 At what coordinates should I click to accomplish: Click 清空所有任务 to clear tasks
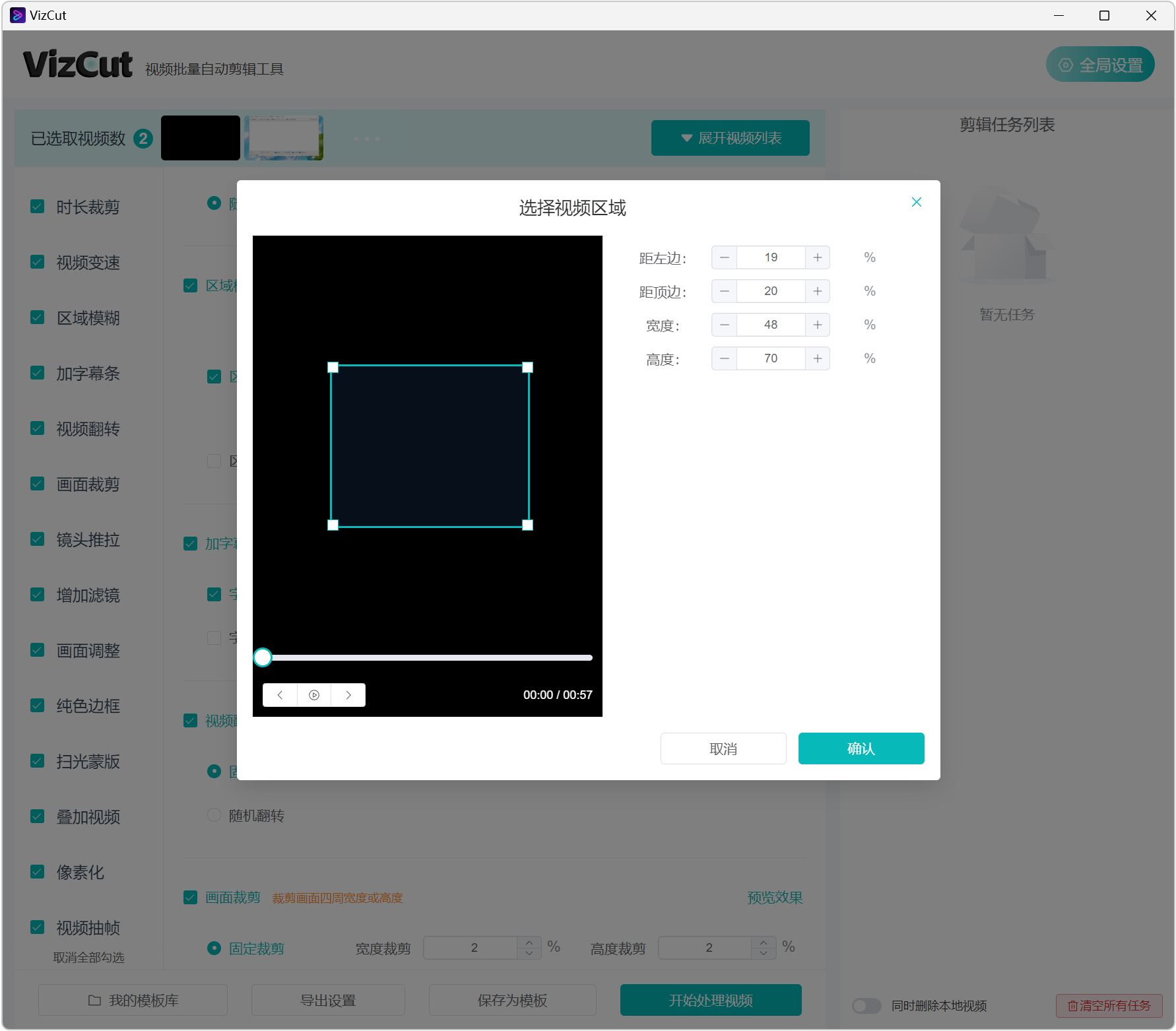pyautogui.click(x=1109, y=1005)
